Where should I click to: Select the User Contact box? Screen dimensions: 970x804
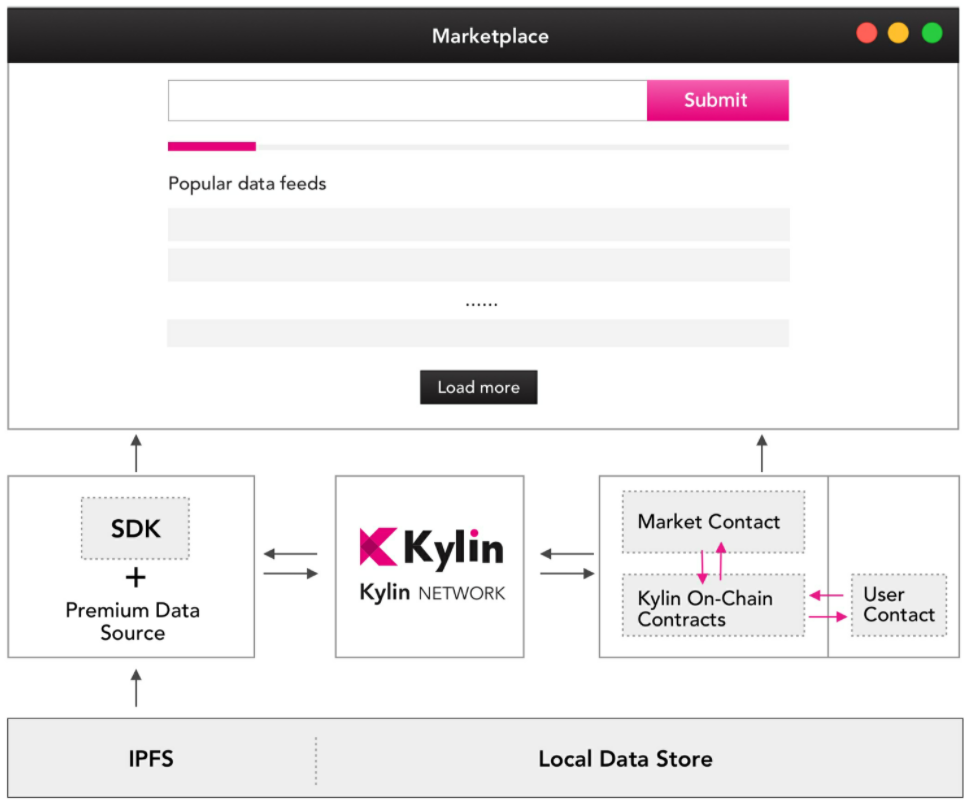pyautogui.click(x=899, y=605)
